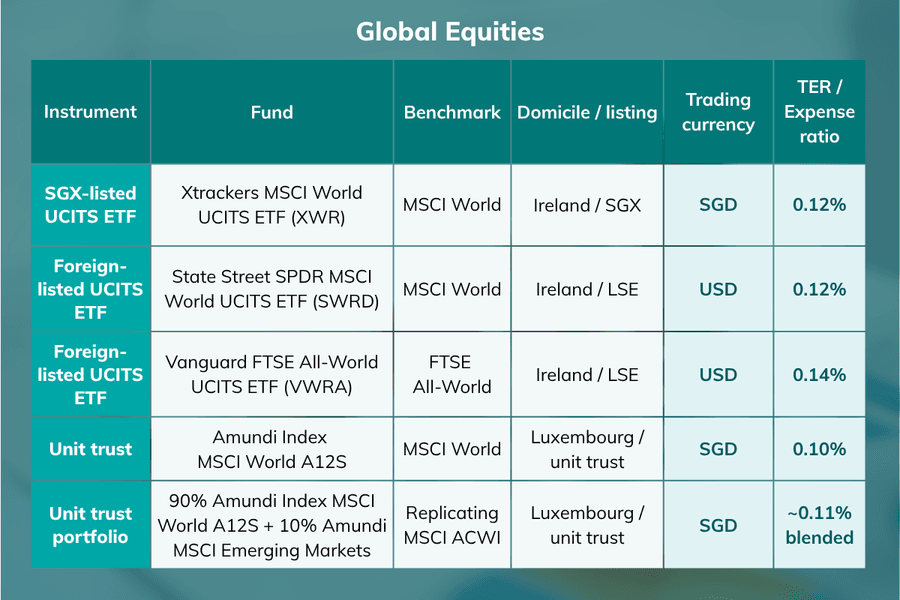This screenshot has height=600, width=900.
Task: Click the Global Equities title
Action: click(449, 32)
